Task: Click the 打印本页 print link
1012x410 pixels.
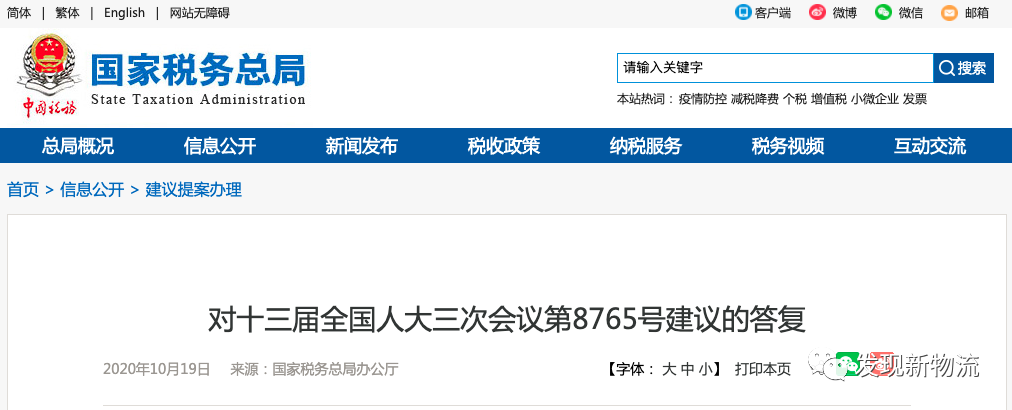Action: click(x=762, y=369)
